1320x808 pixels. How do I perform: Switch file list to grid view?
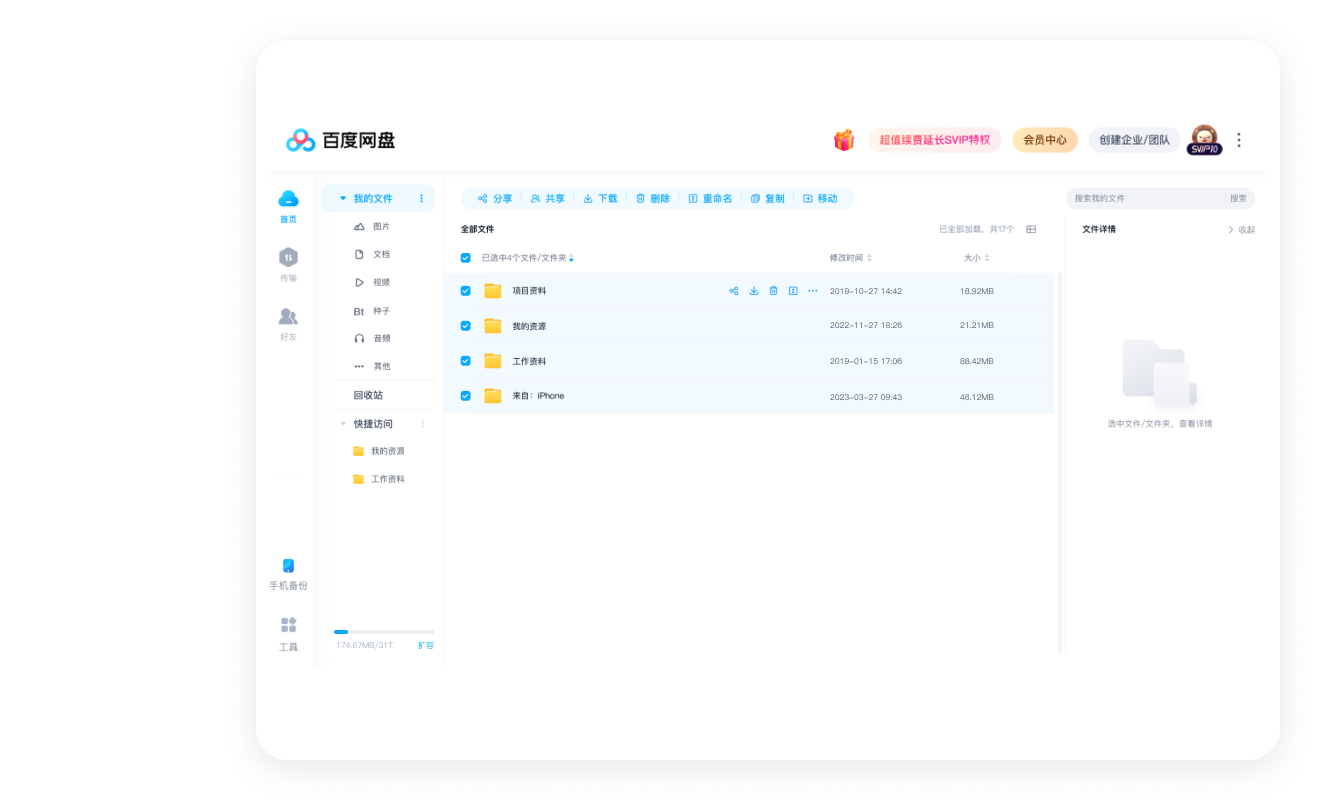[x=1031, y=229]
